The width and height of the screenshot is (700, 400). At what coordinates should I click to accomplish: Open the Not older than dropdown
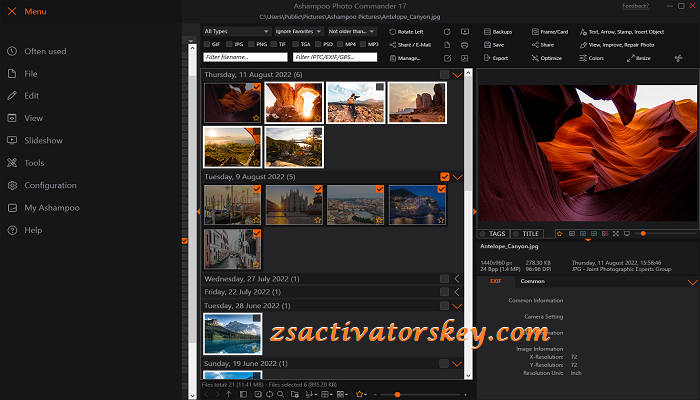tap(352, 31)
